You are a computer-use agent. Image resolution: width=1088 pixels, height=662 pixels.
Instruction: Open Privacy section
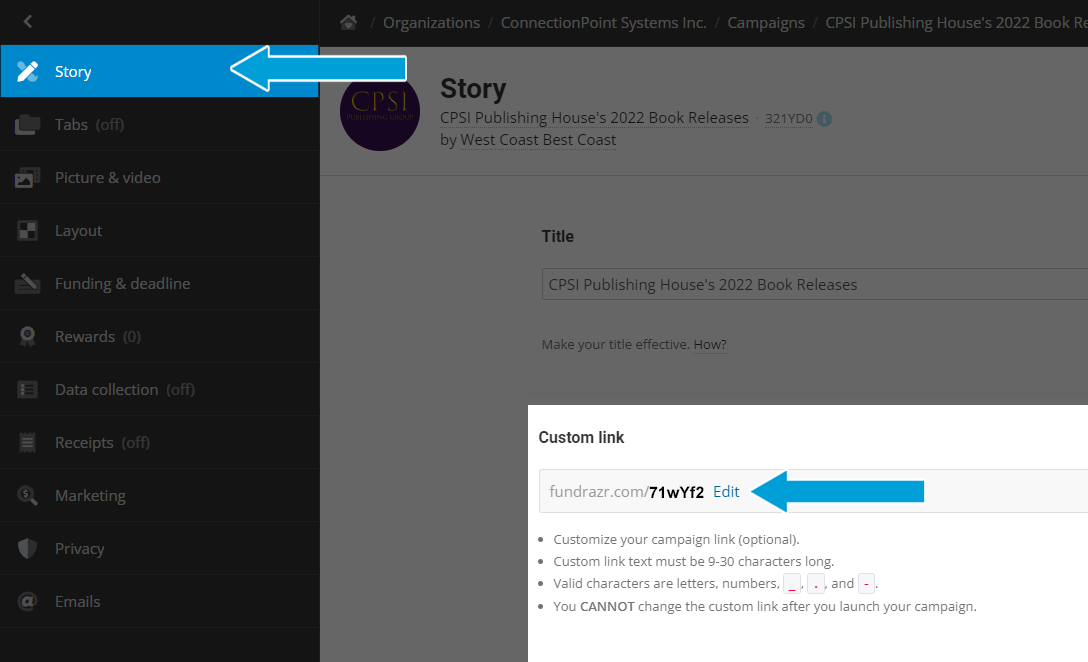[x=160, y=548]
